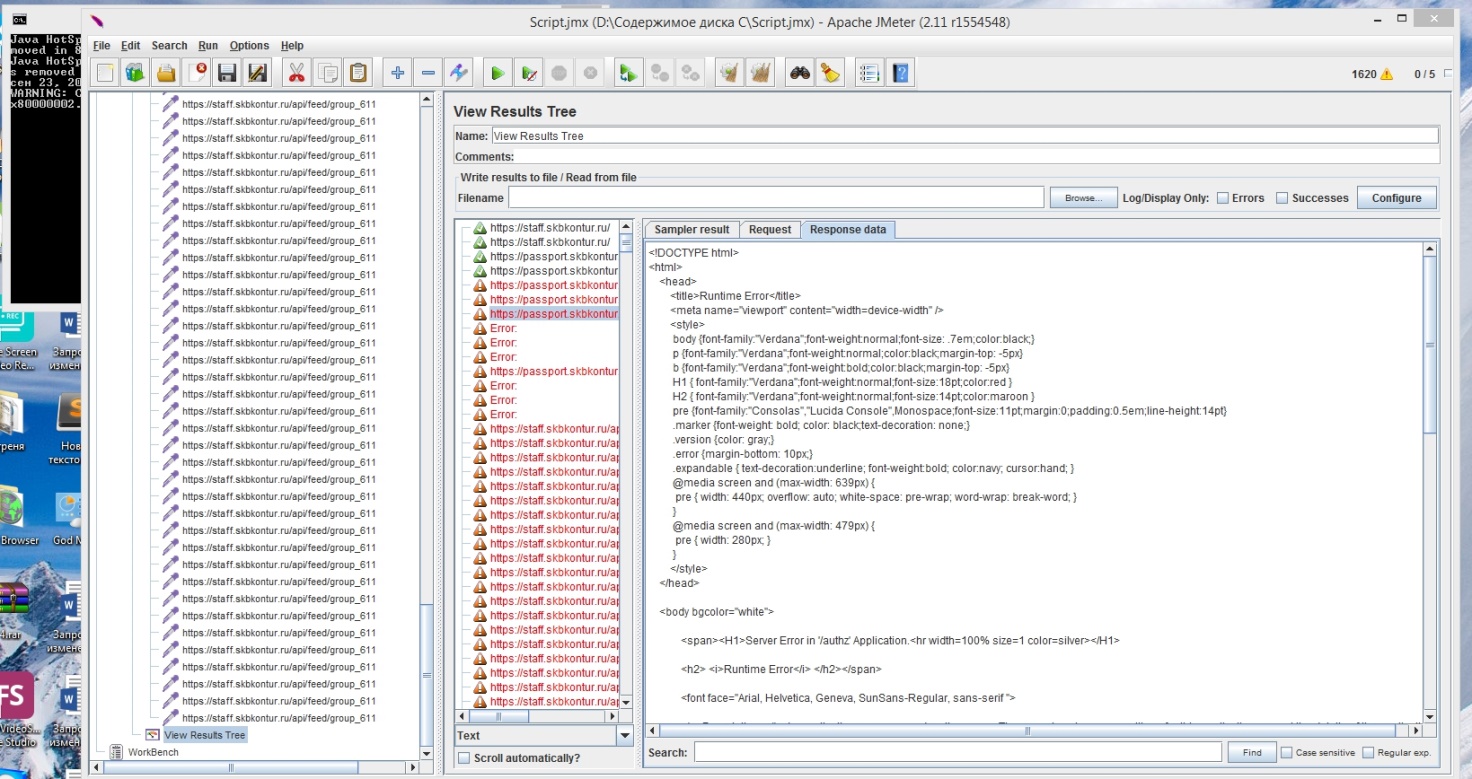This screenshot has height=779, width=1472.
Task: Open Help with the question mark icon
Action: (x=900, y=72)
